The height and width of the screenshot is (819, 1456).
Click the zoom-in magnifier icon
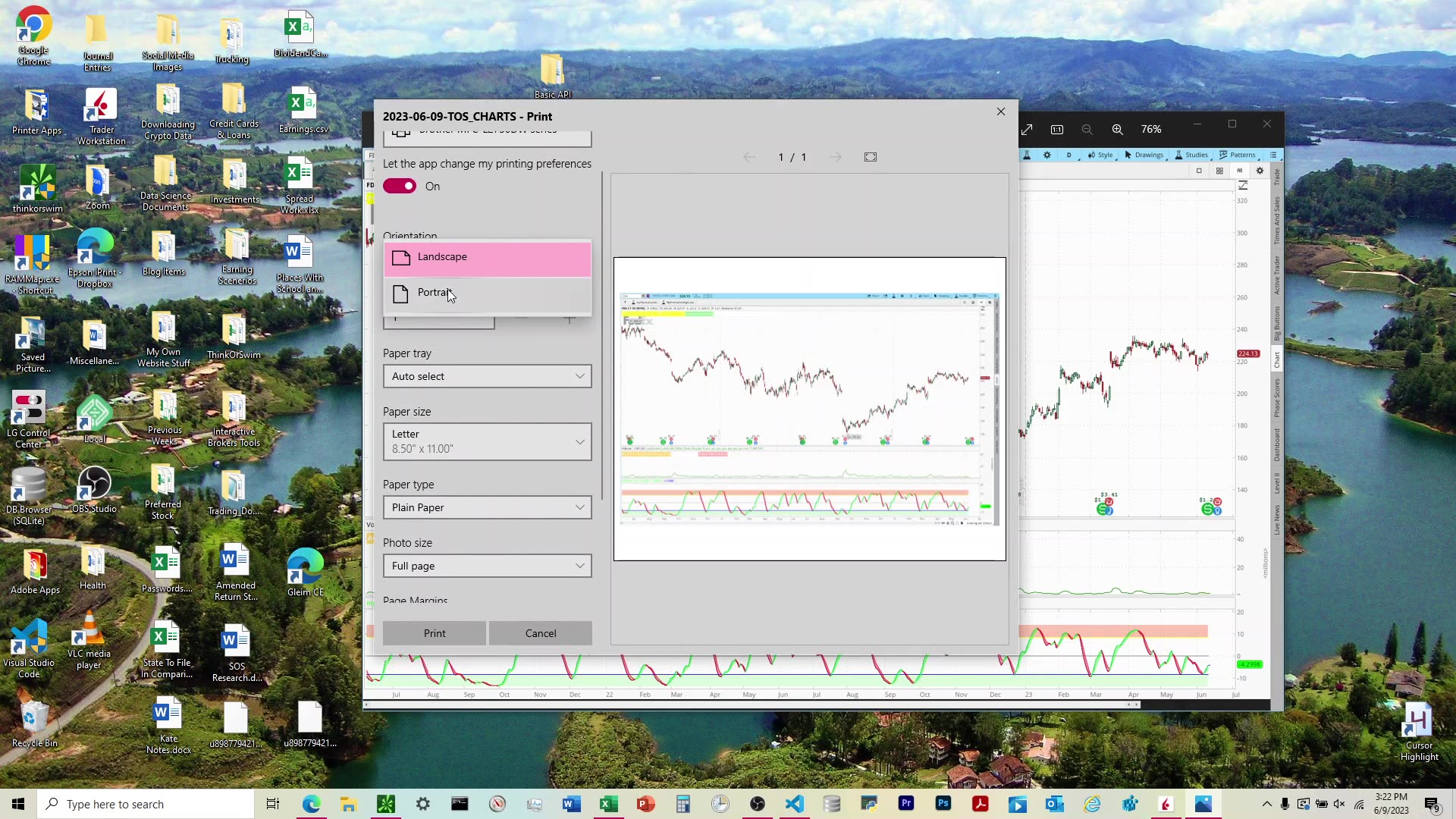point(1117,129)
